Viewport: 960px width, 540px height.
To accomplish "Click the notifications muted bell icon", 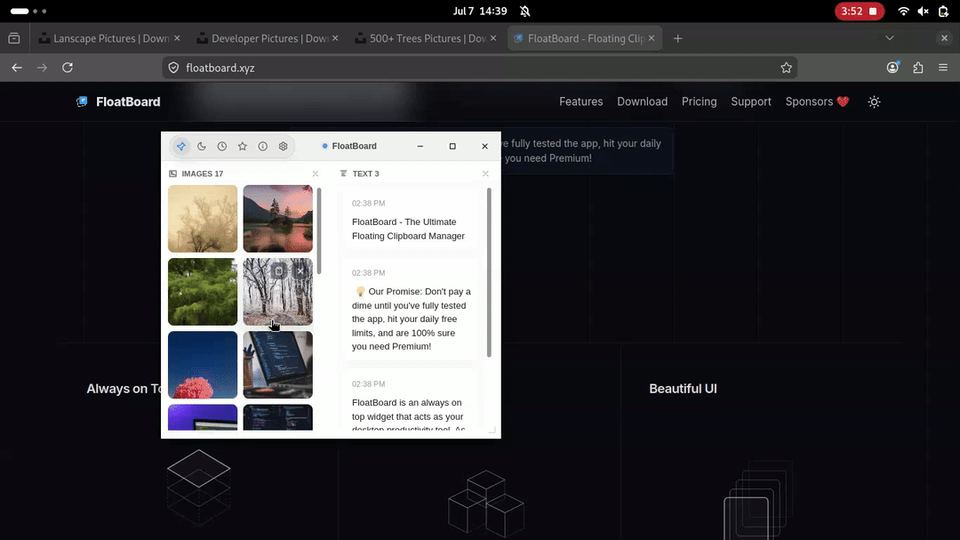I will (x=525, y=11).
